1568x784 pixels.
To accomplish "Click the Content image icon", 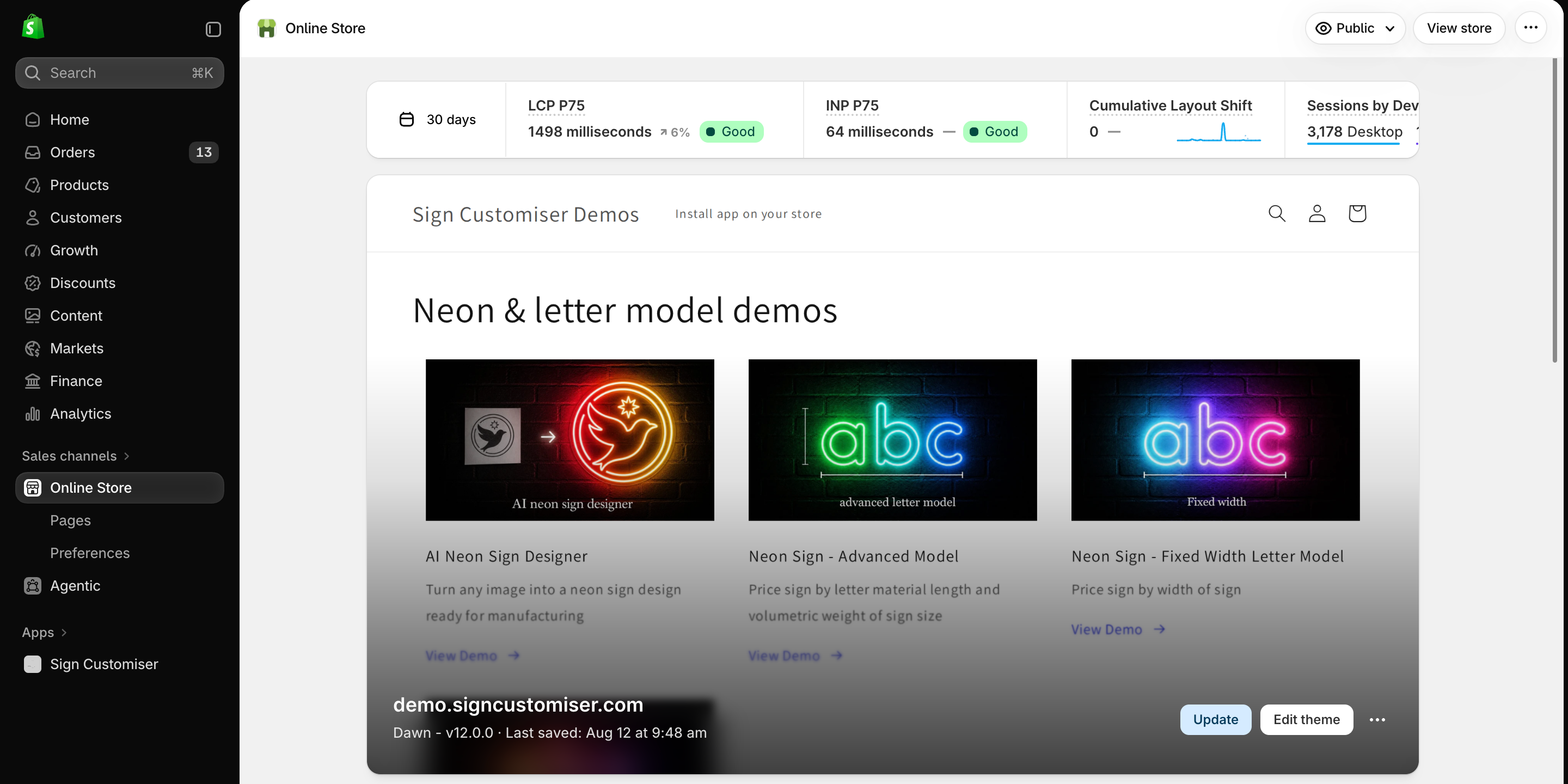I will pyautogui.click(x=32, y=315).
